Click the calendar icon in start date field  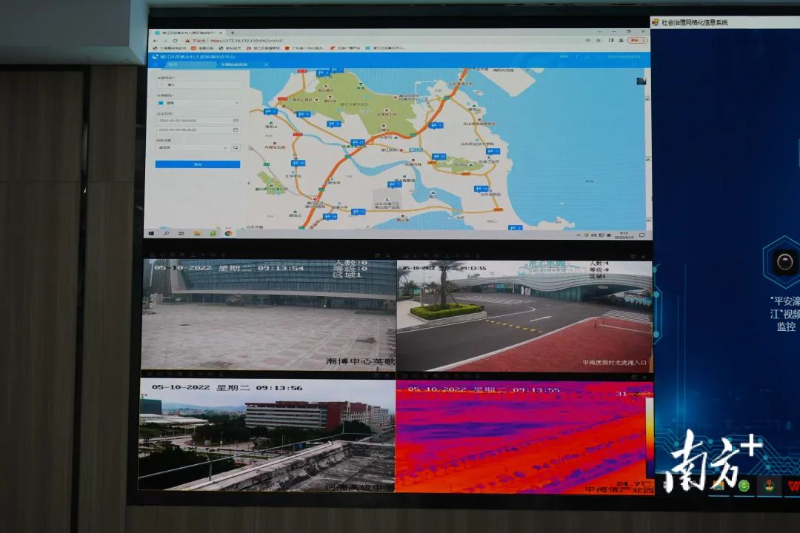[x=236, y=120]
